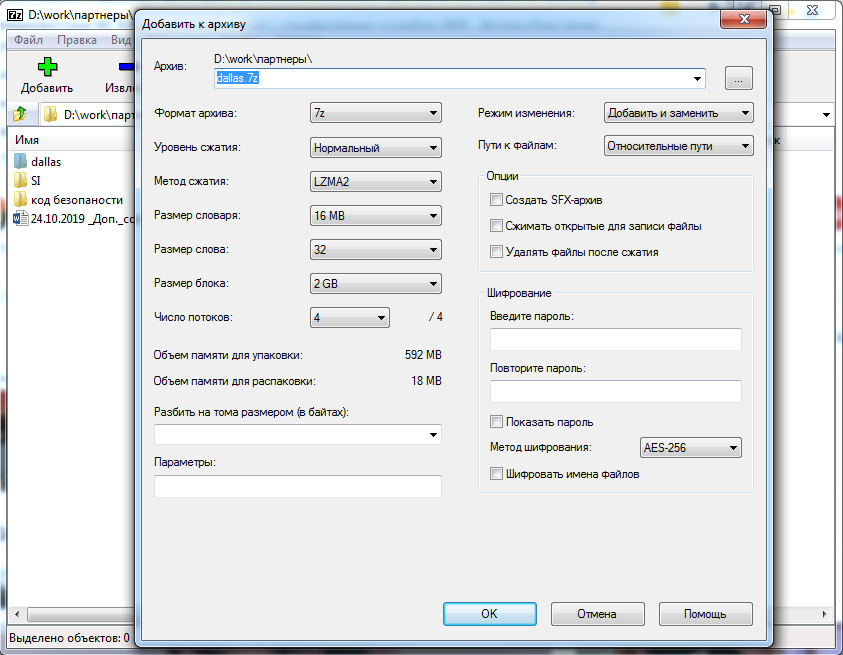Select dallas folder name in list
Screen dimensions: 843x655
point(46,161)
